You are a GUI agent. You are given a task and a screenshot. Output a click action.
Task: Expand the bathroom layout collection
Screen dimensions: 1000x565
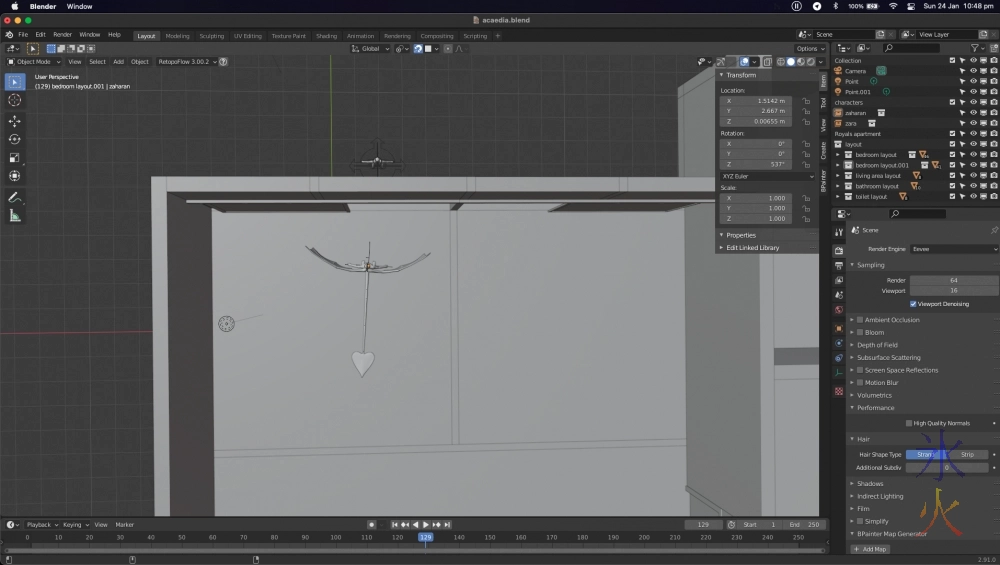point(839,186)
